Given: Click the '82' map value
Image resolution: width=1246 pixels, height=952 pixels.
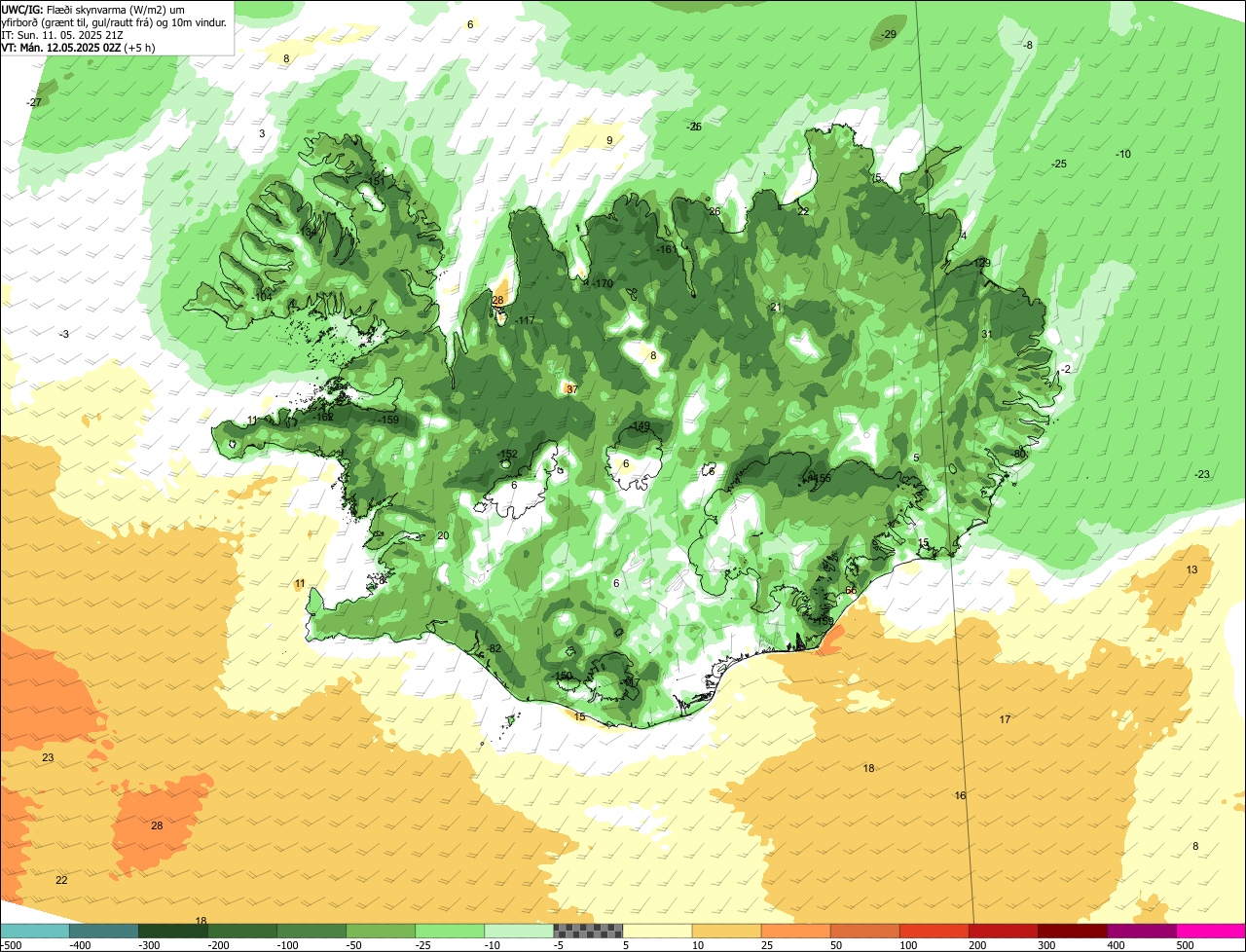Looking at the screenshot, I should 495,648.
